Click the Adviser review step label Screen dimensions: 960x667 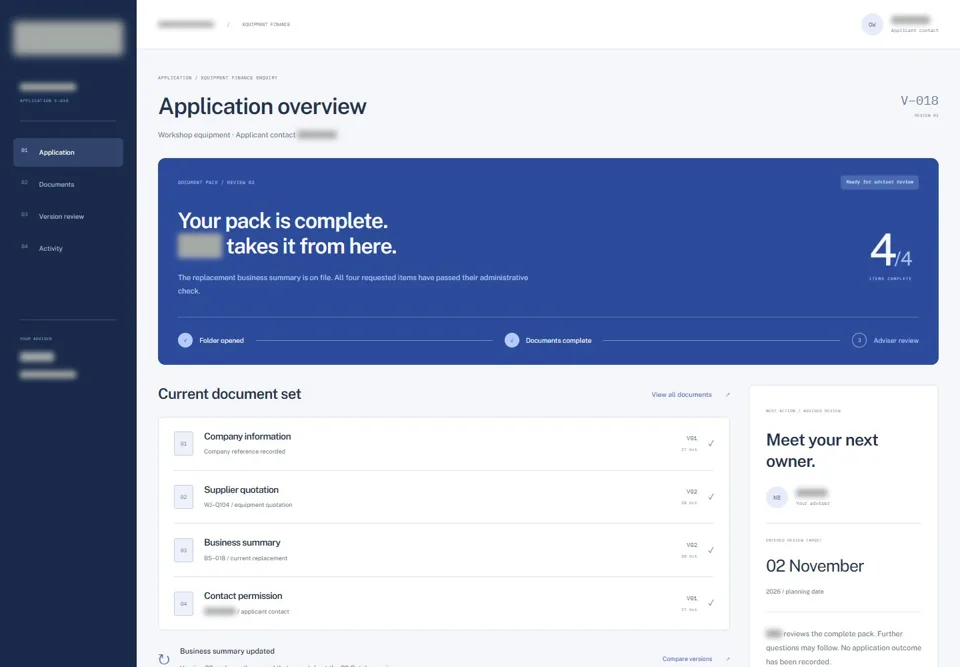point(896,341)
